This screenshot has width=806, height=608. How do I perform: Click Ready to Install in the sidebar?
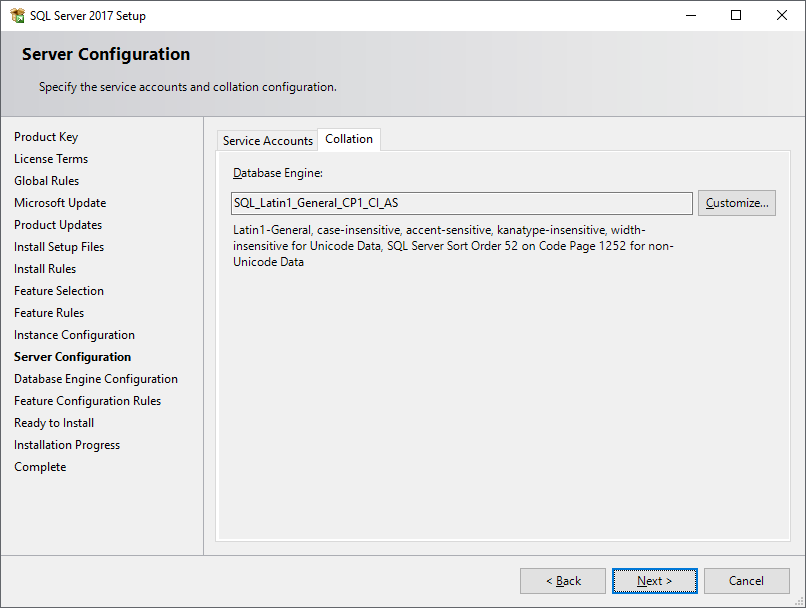pyautogui.click(x=54, y=423)
